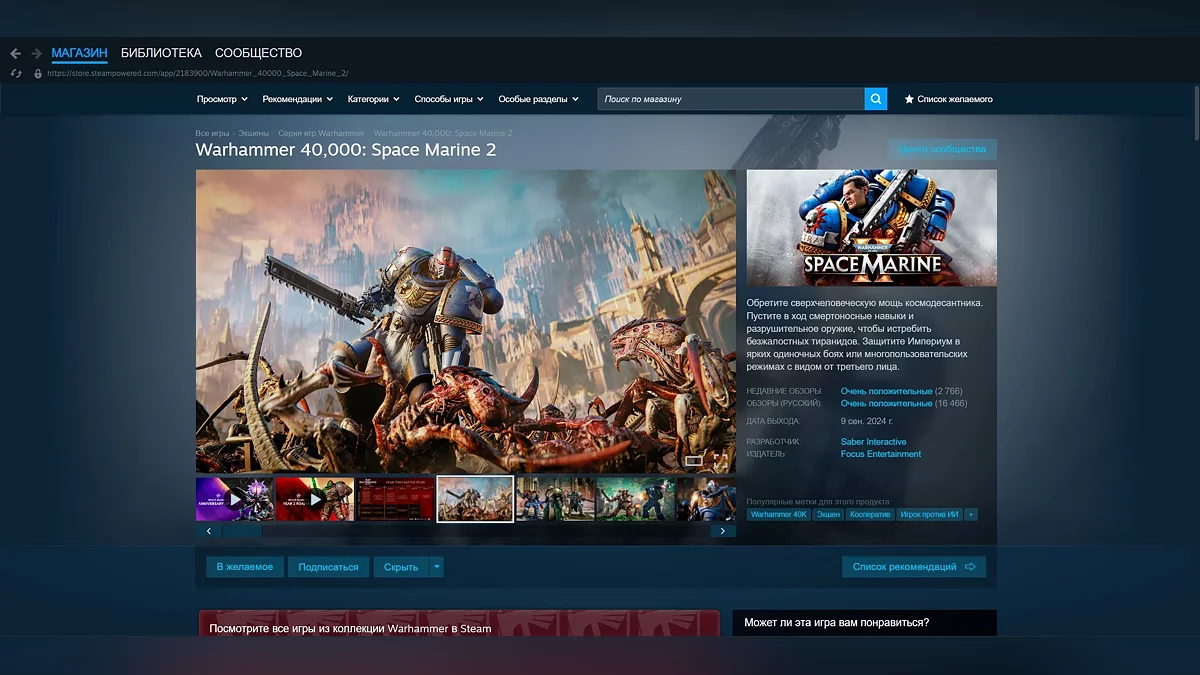Click the Скрыть button
The width and height of the screenshot is (1200, 675).
[x=401, y=567]
